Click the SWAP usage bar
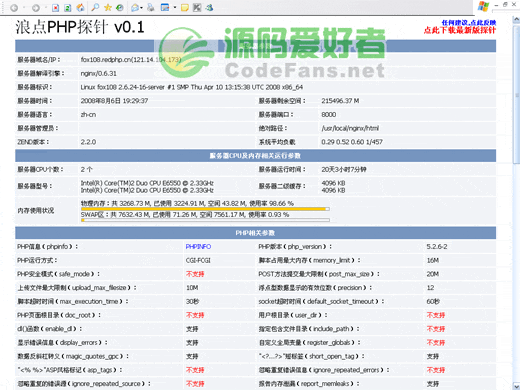The image size is (520, 390). coord(205,220)
